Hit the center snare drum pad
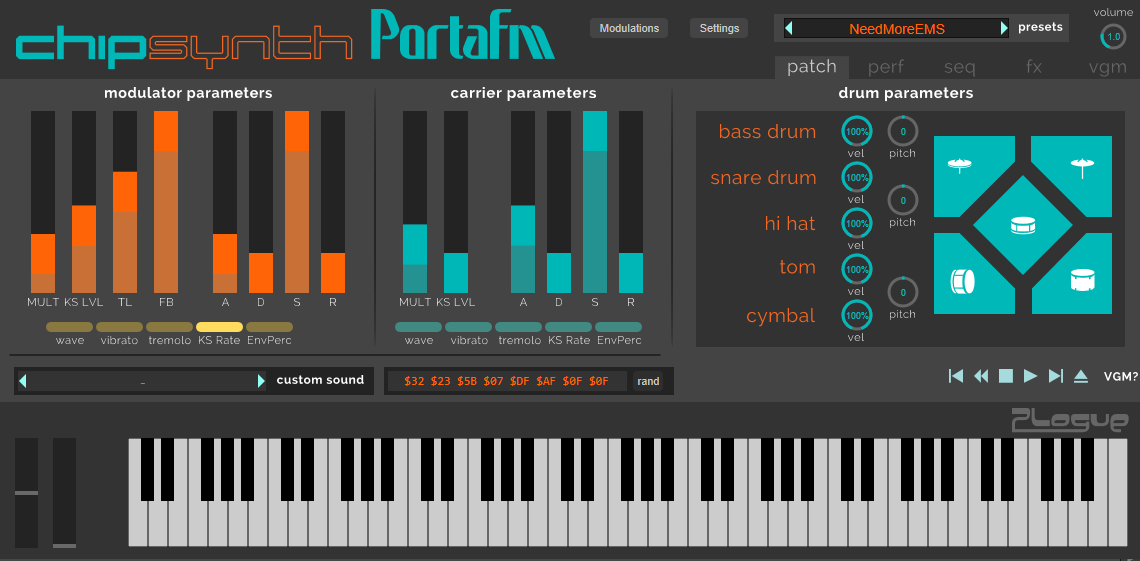Image resolution: width=1140 pixels, height=561 pixels. tap(1022, 226)
